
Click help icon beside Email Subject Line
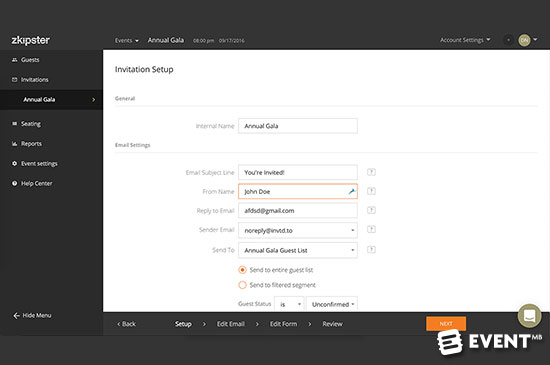point(371,172)
